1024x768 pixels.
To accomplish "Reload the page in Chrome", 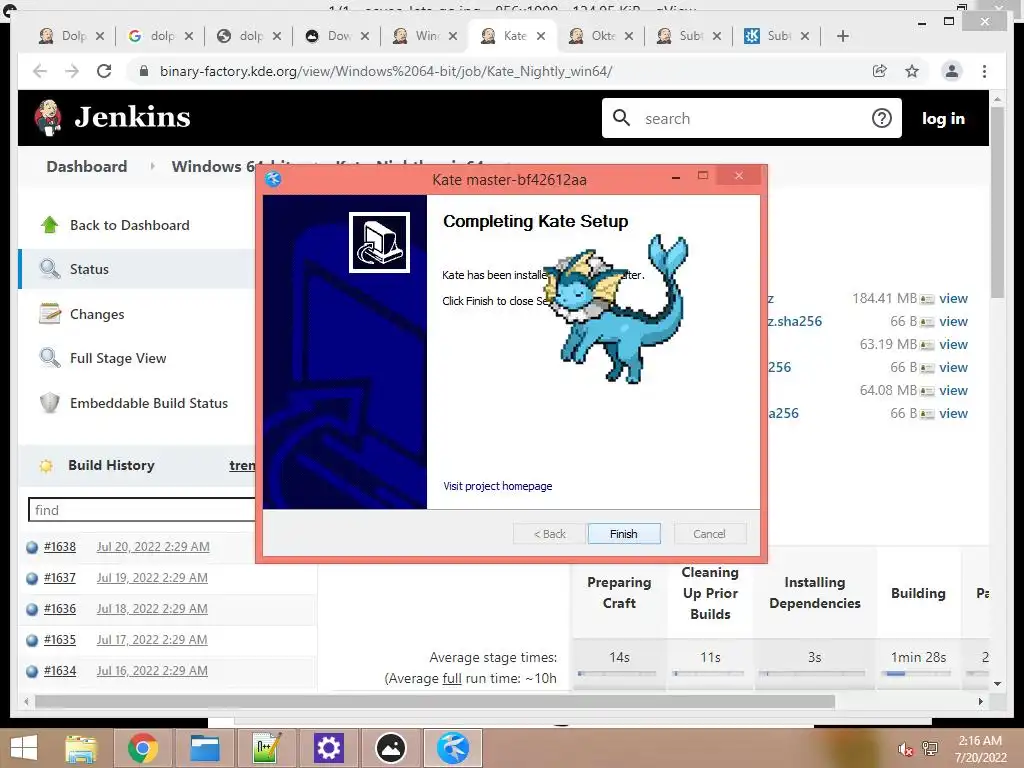I will [104, 71].
